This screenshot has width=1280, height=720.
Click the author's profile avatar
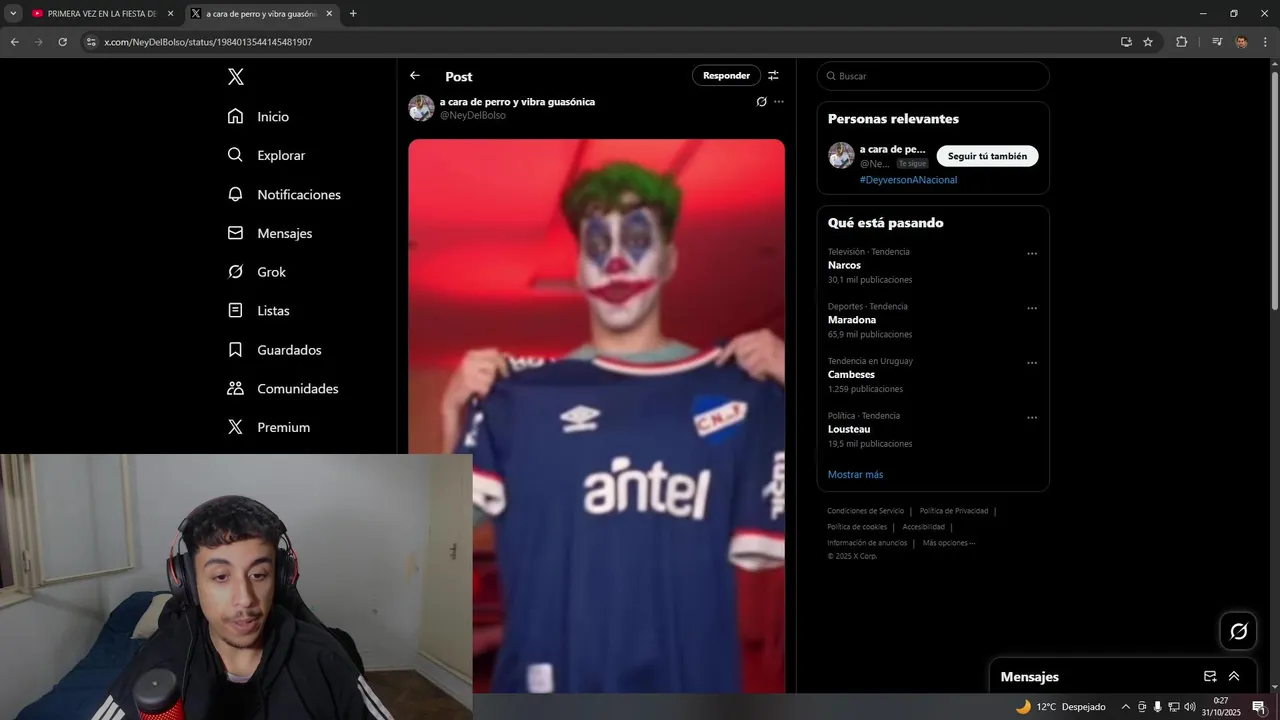[421, 108]
